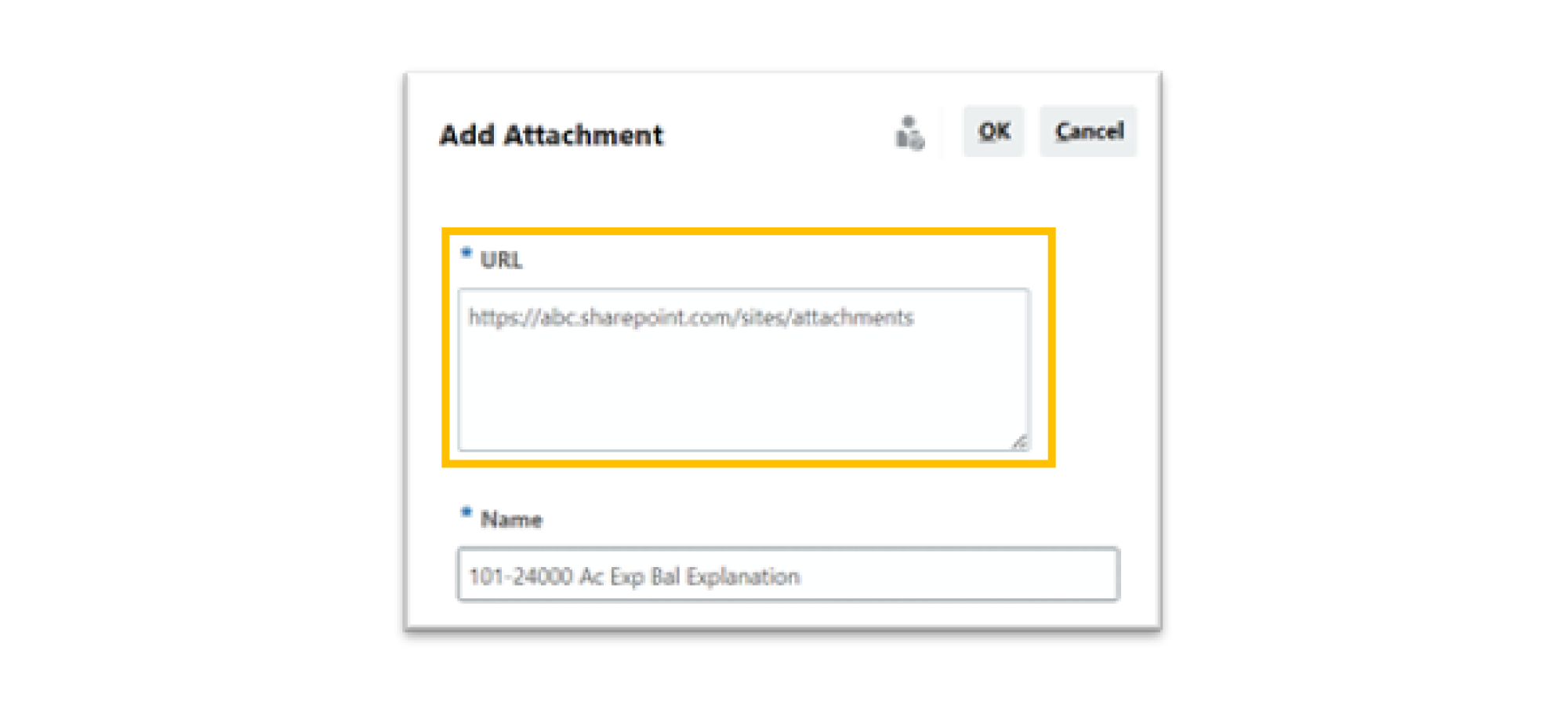
Task: Focus the URL text area
Action: (743, 369)
